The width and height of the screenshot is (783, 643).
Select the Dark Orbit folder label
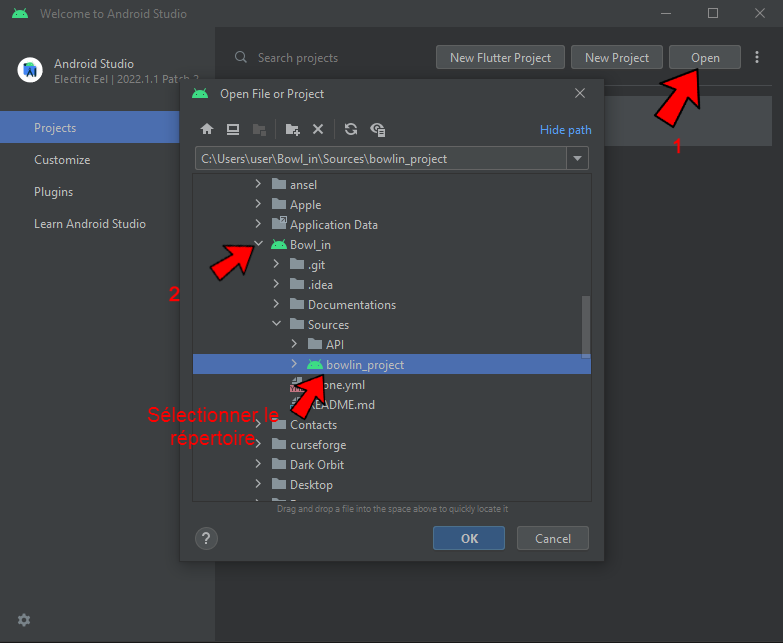(x=317, y=464)
